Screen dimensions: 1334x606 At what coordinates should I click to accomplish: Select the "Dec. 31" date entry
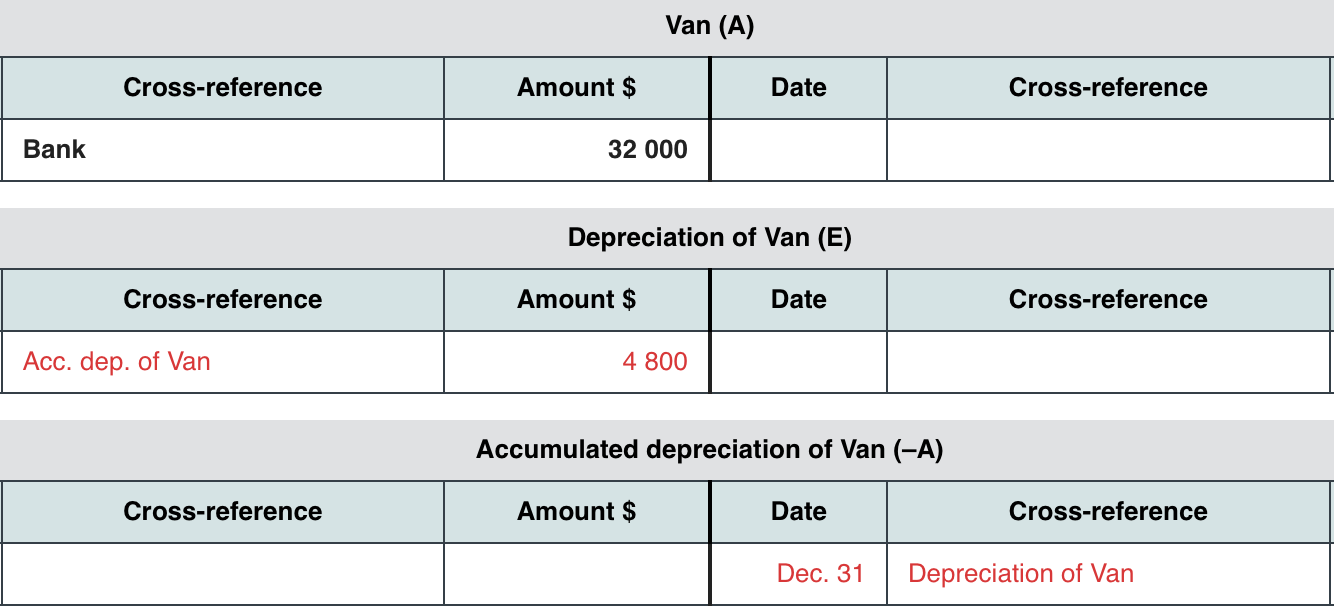[819, 574]
